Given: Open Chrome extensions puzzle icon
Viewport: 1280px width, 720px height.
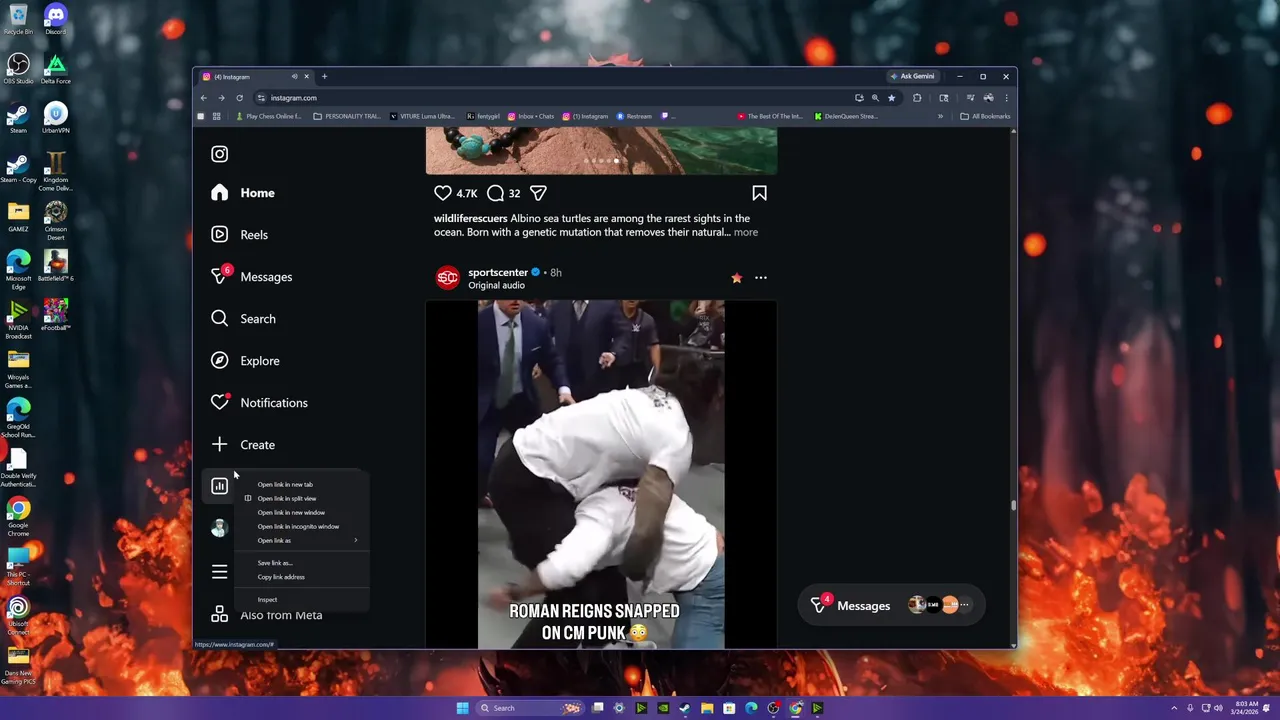Looking at the screenshot, I should point(917,98).
